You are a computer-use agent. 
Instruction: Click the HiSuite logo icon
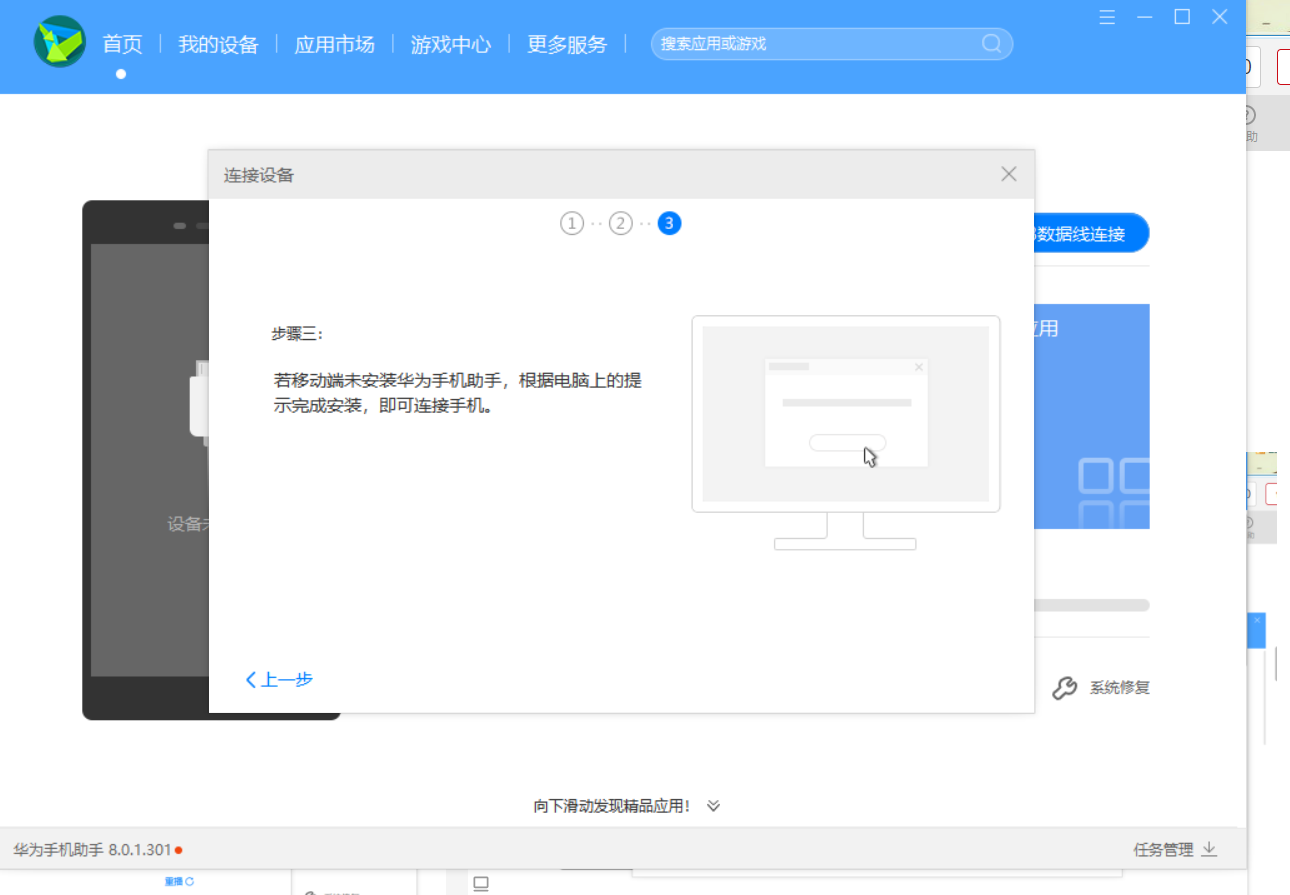(x=59, y=42)
